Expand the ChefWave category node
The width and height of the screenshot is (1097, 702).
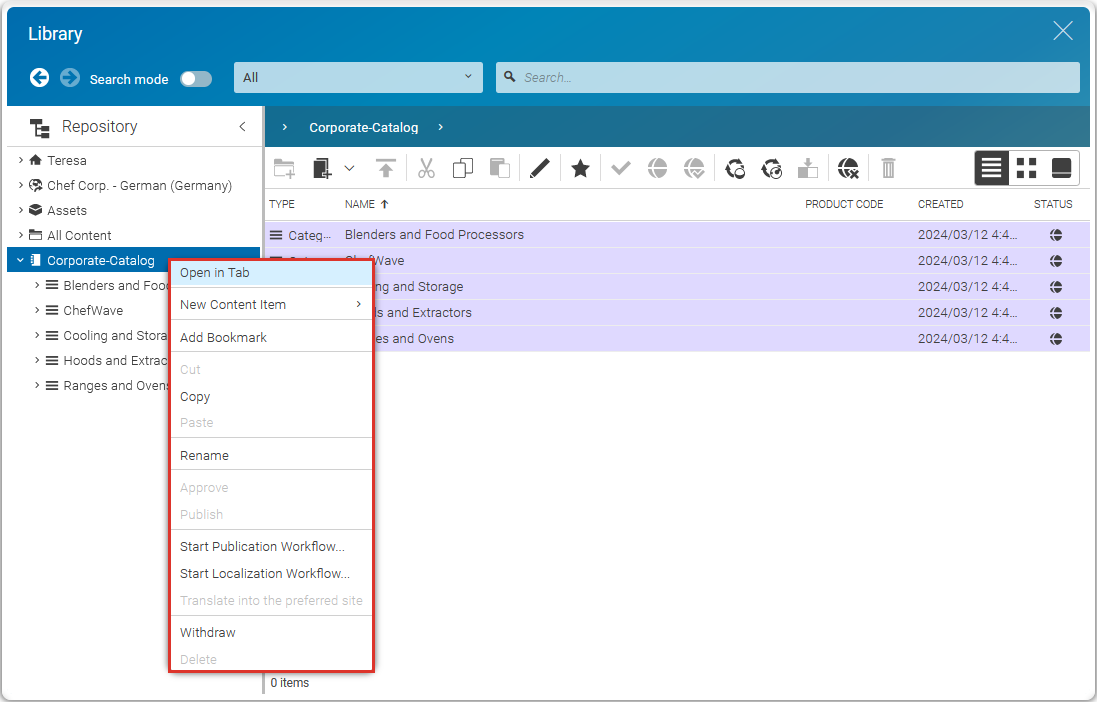[x=37, y=311]
